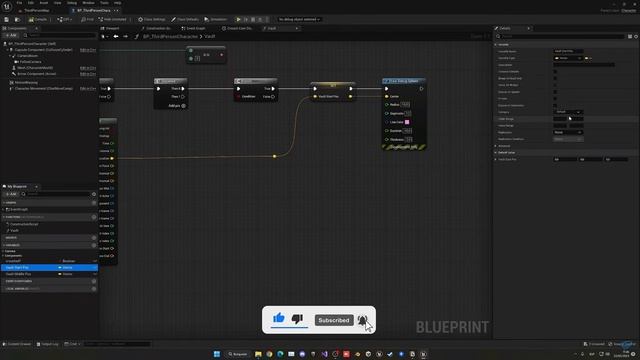Click the thumbs up like button
Screen dimensions: 640x360
tap(279, 318)
